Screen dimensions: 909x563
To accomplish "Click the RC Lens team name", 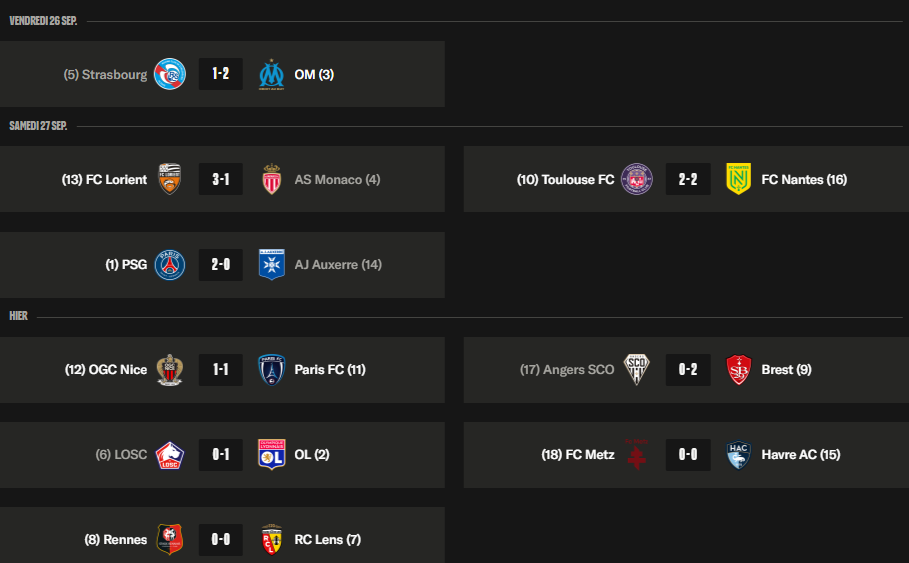I will tap(328, 540).
